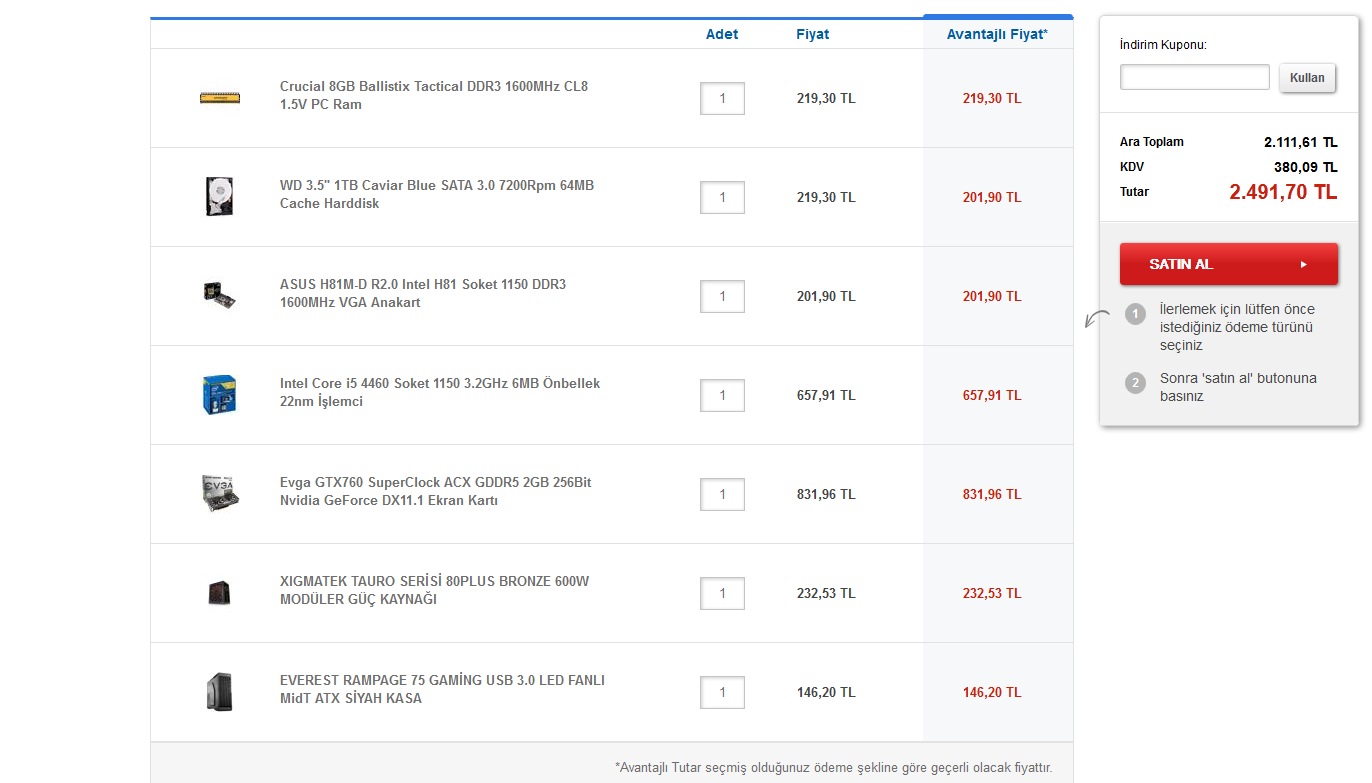Click the 657,91 TL Fiyat price of Intel i5
This screenshot has height=783, width=1372.
point(826,395)
